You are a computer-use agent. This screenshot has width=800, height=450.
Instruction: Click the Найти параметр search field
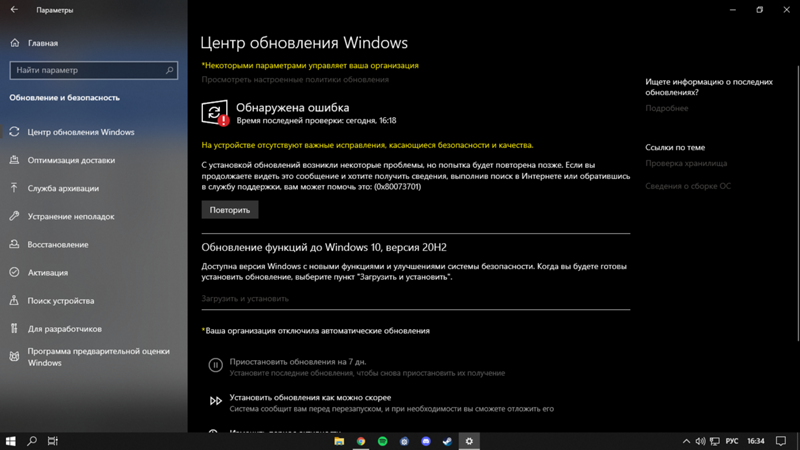(x=93, y=70)
